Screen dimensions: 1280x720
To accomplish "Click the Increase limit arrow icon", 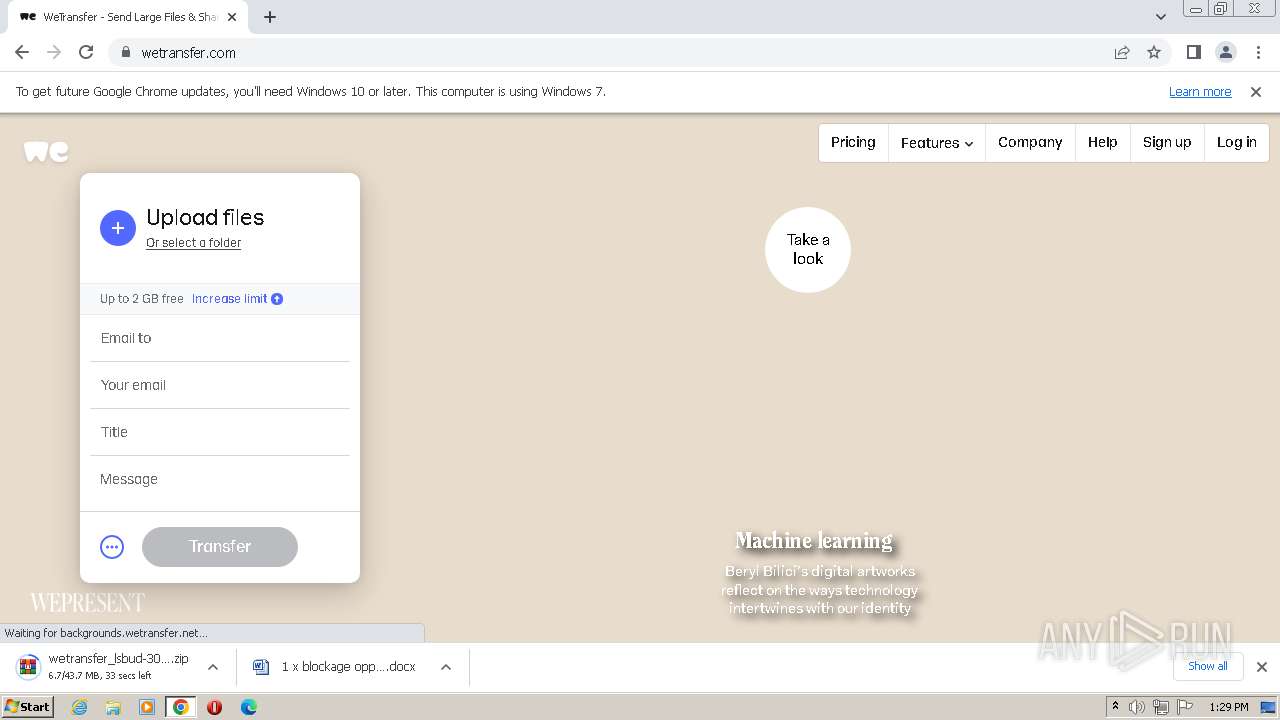I will [x=277, y=299].
